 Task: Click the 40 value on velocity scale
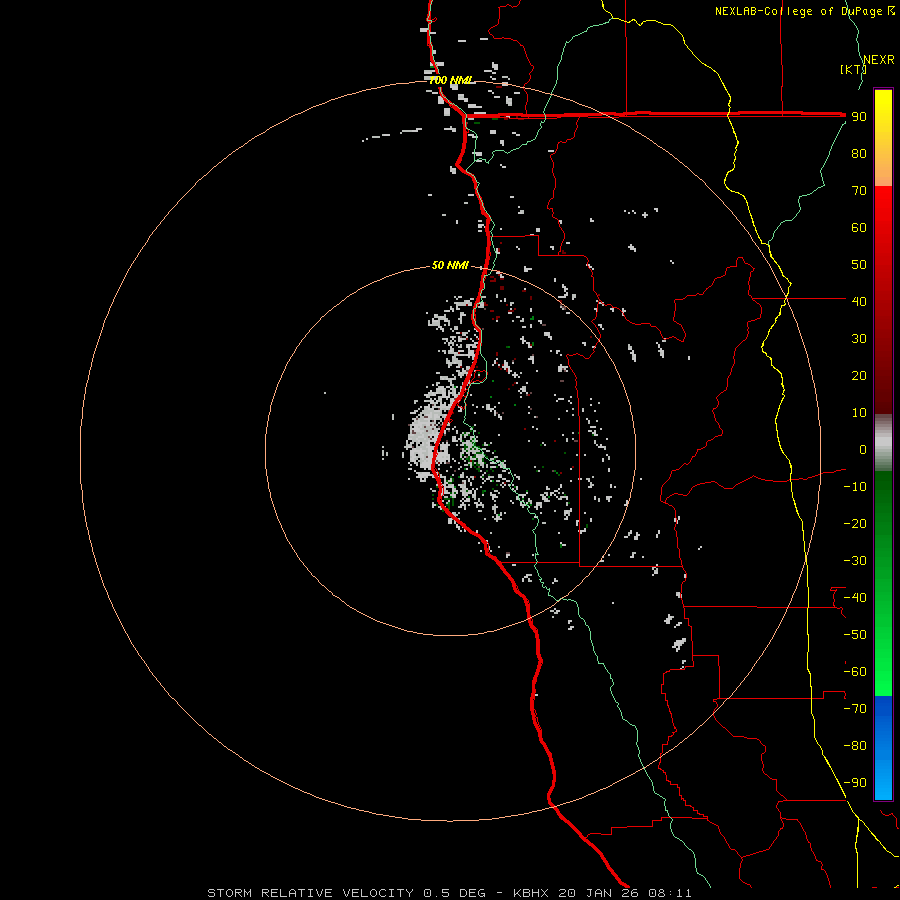859,301
